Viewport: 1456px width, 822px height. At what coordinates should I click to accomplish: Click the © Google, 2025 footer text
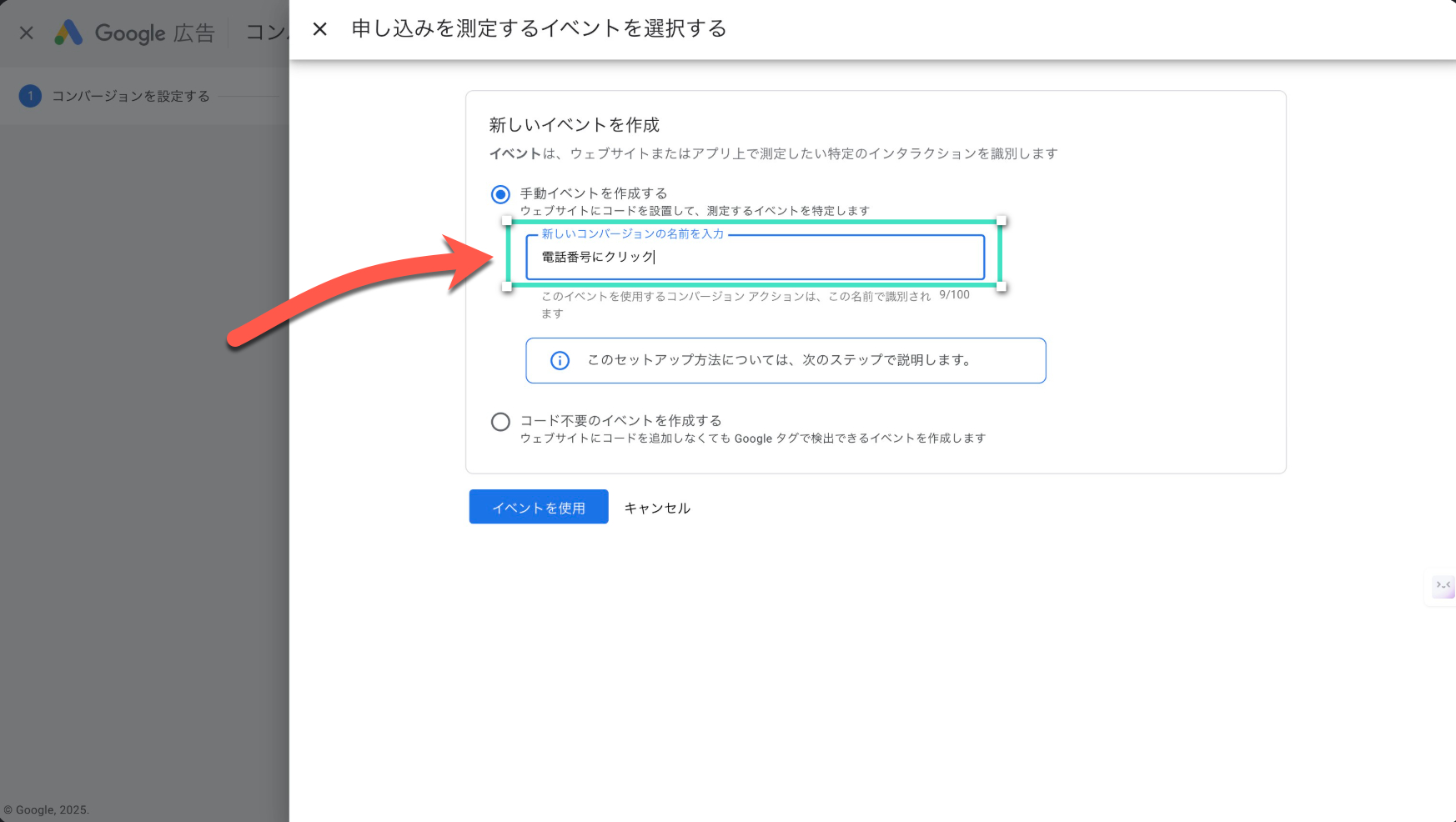pyautogui.click(x=47, y=809)
